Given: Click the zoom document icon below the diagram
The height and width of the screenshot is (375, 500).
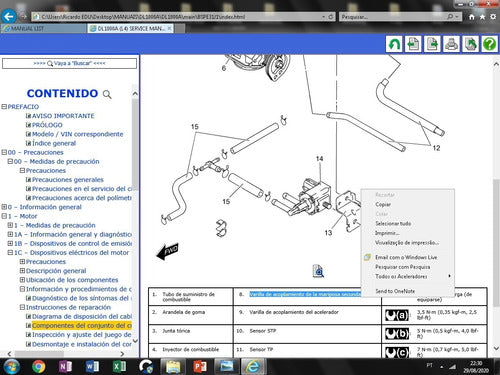Looking at the screenshot, I should point(318,271).
